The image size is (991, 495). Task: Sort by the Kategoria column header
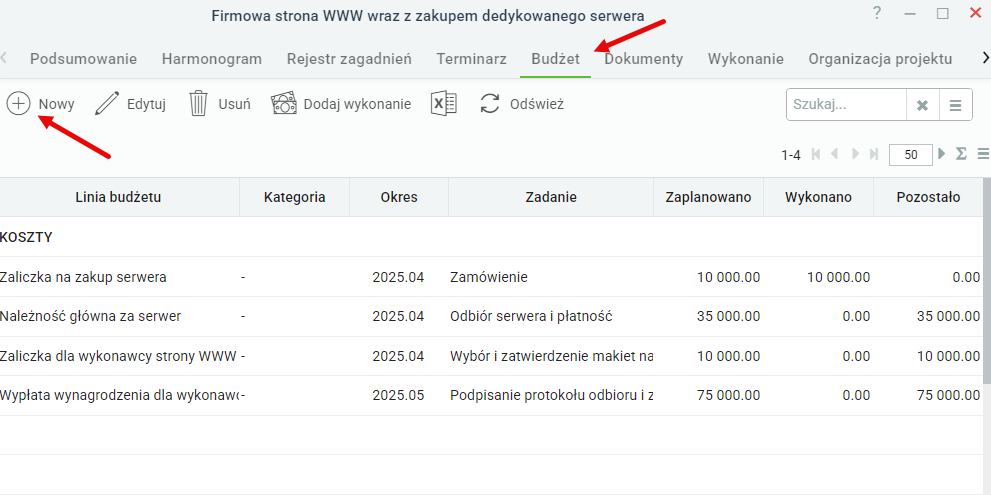pyautogui.click(x=295, y=197)
